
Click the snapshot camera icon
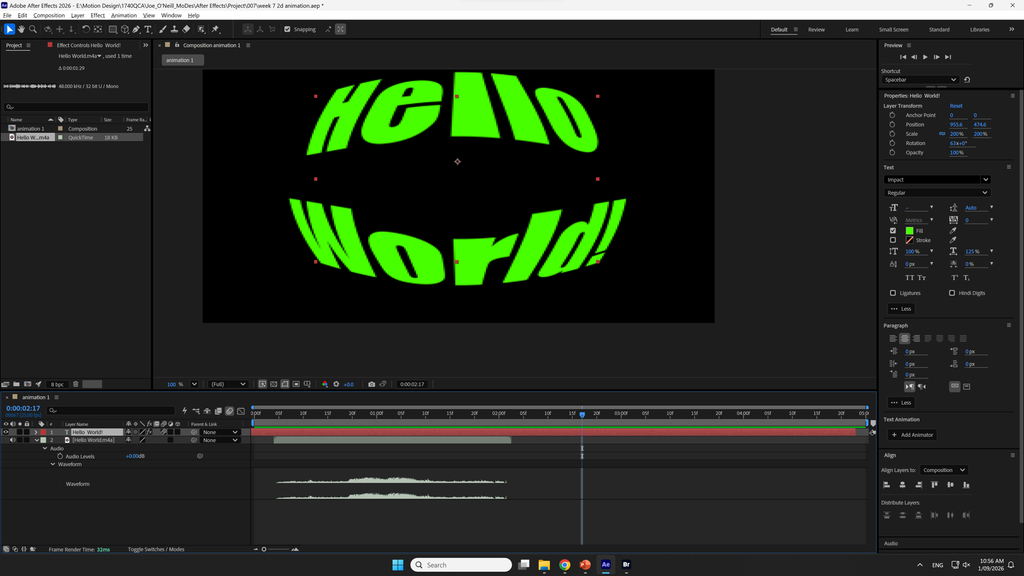pyautogui.click(x=372, y=384)
